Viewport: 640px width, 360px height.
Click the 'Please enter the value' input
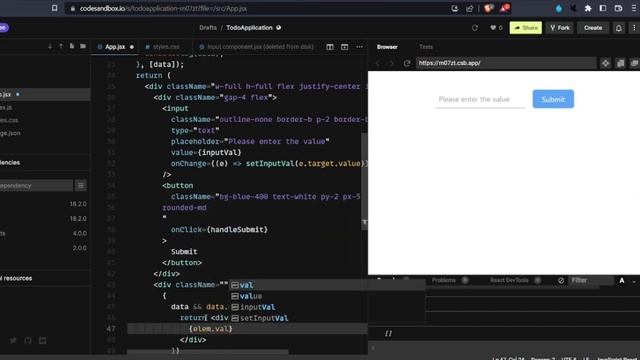tap(480, 99)
